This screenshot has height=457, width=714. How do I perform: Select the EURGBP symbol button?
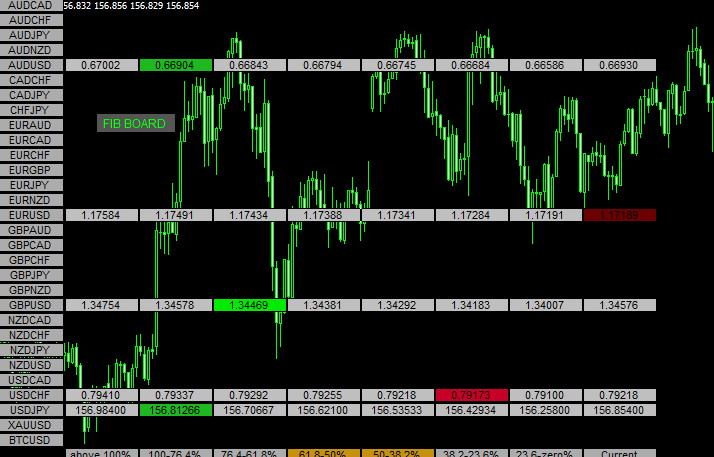coord(32,170)
